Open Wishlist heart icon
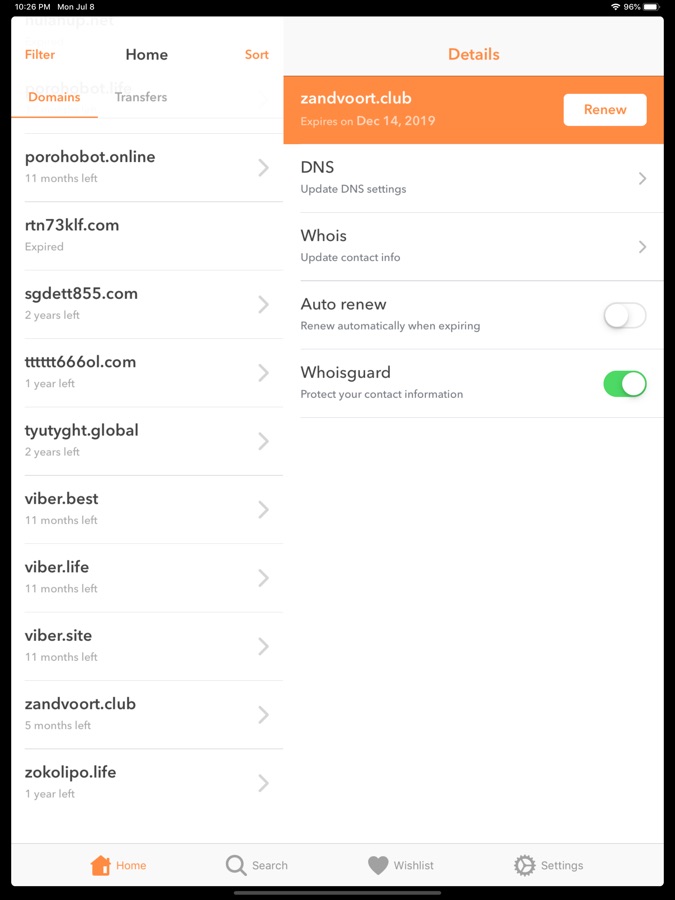This screenshot has width=675, height=900. pos(378,865)
